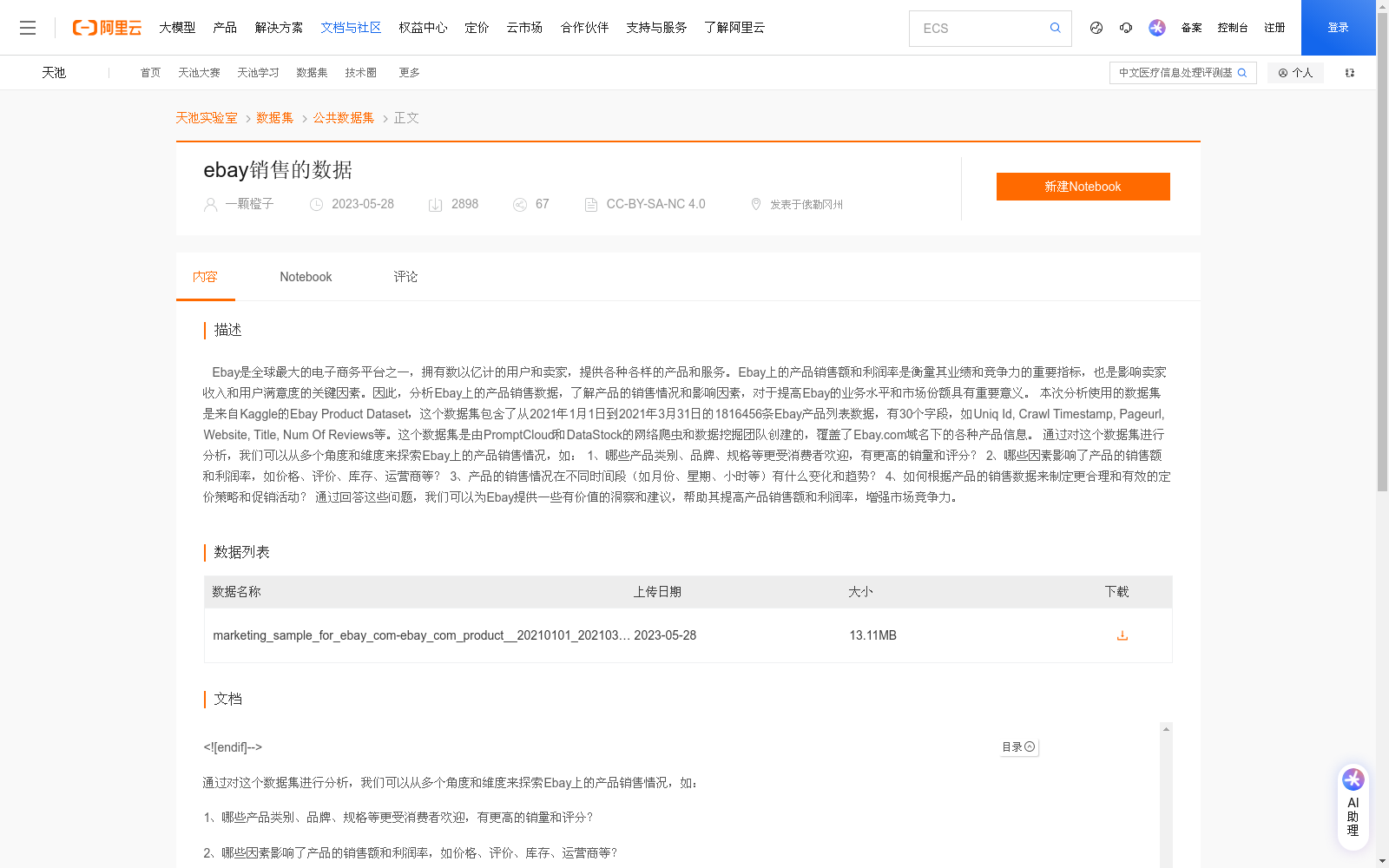This screenshot has height=868, width=1389.
Task: Click the CC-BY-SA-NC 4.0 license text
Action: (x=655, y=204)
